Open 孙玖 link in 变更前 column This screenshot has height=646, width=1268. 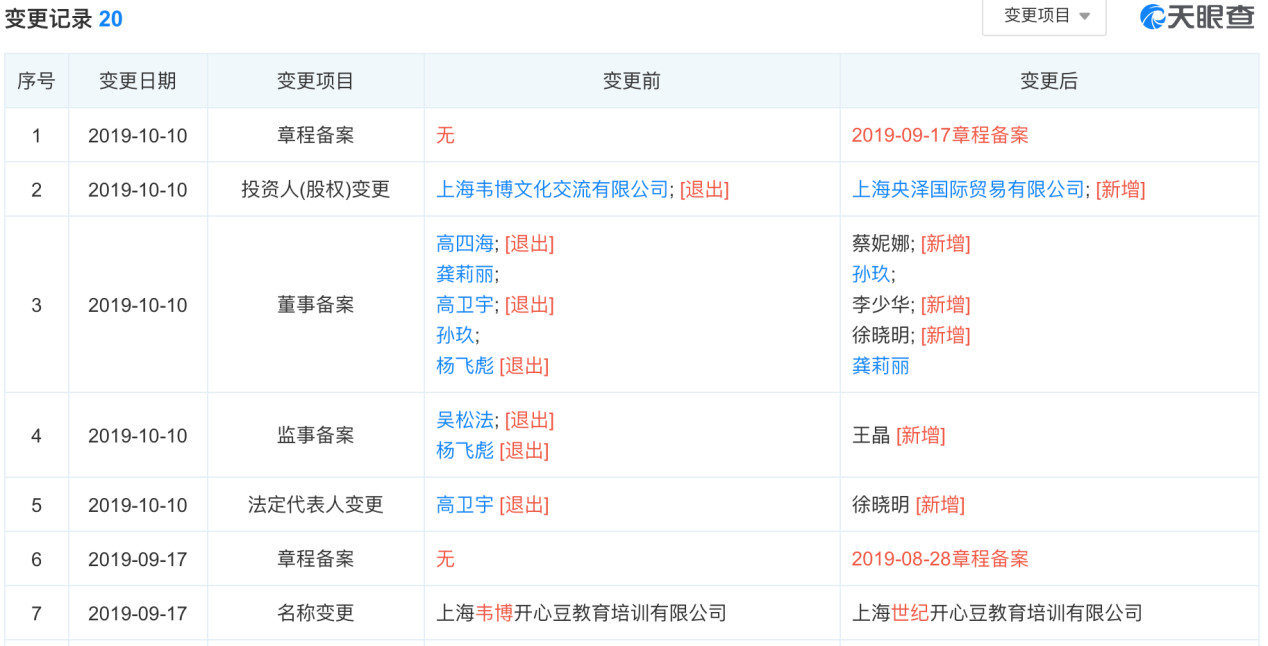pos(455,335)
